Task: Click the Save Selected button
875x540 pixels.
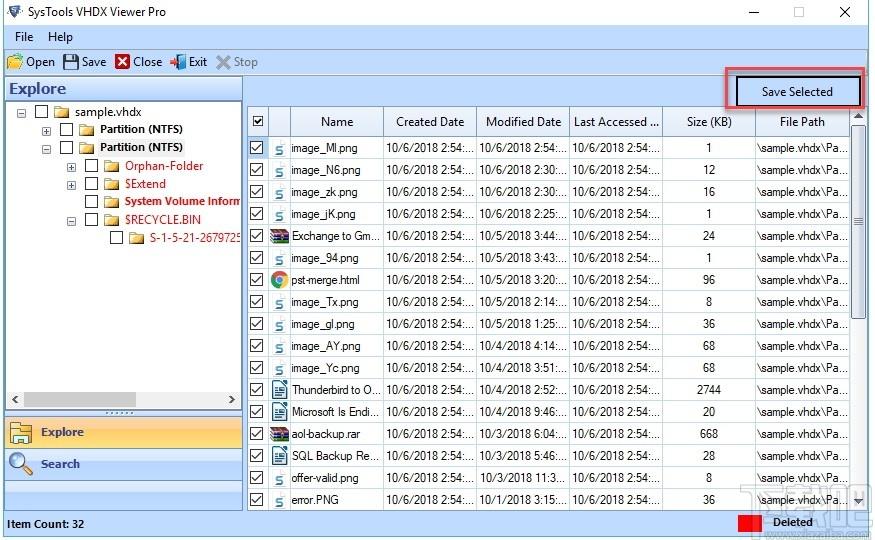Action: (x=797, y=91)
